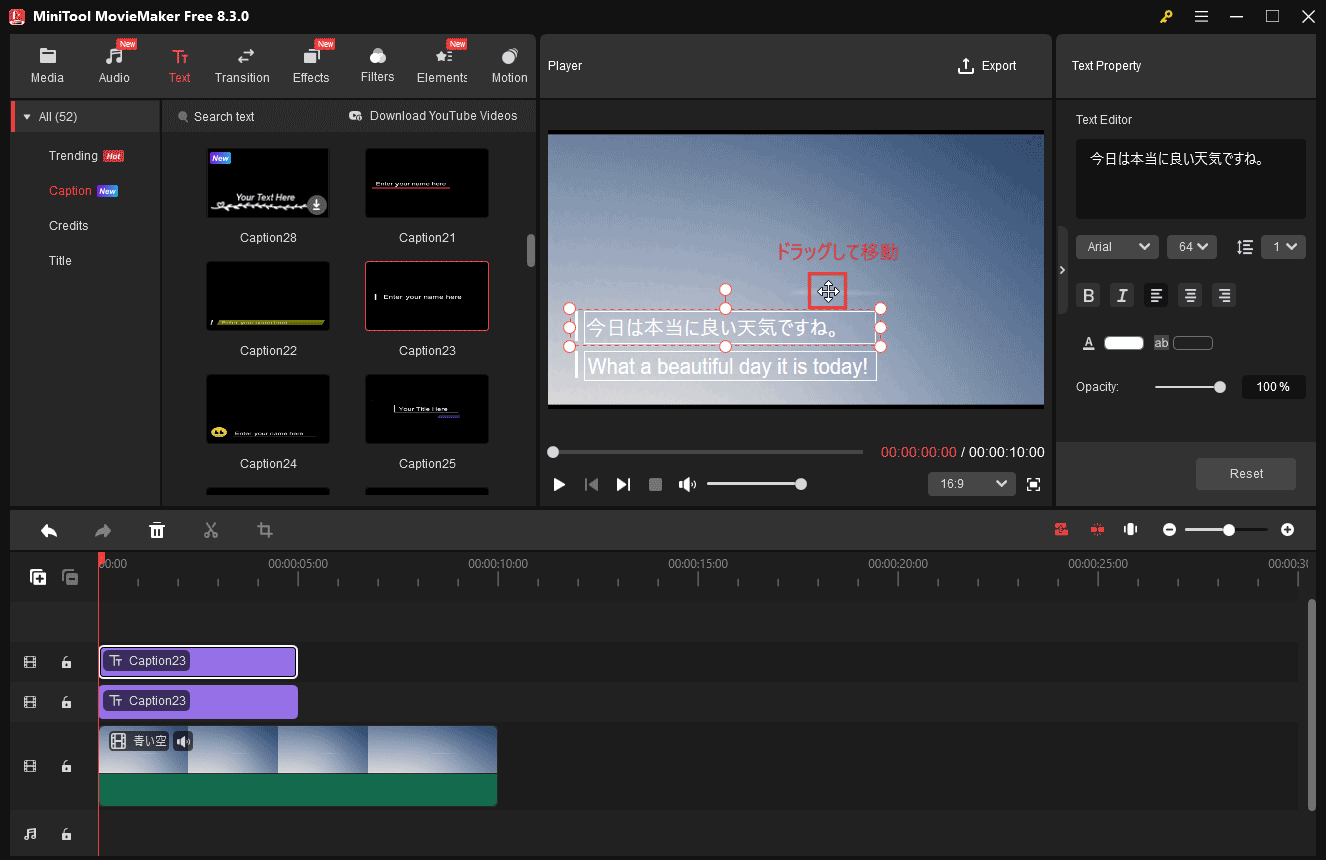Click the Search text field
This screenshot has width=1326, height=860.
coord(224,117)
